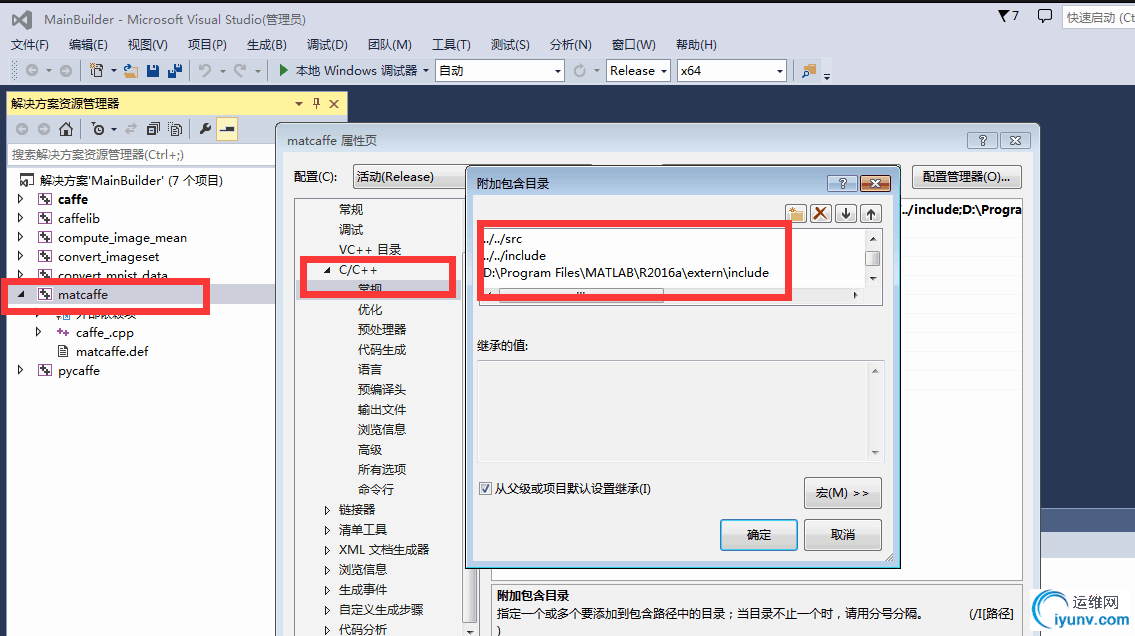Open the debugger target dropdown arrow
Viewport: 1135px width, 636px height.
click(x=426, y=70)
